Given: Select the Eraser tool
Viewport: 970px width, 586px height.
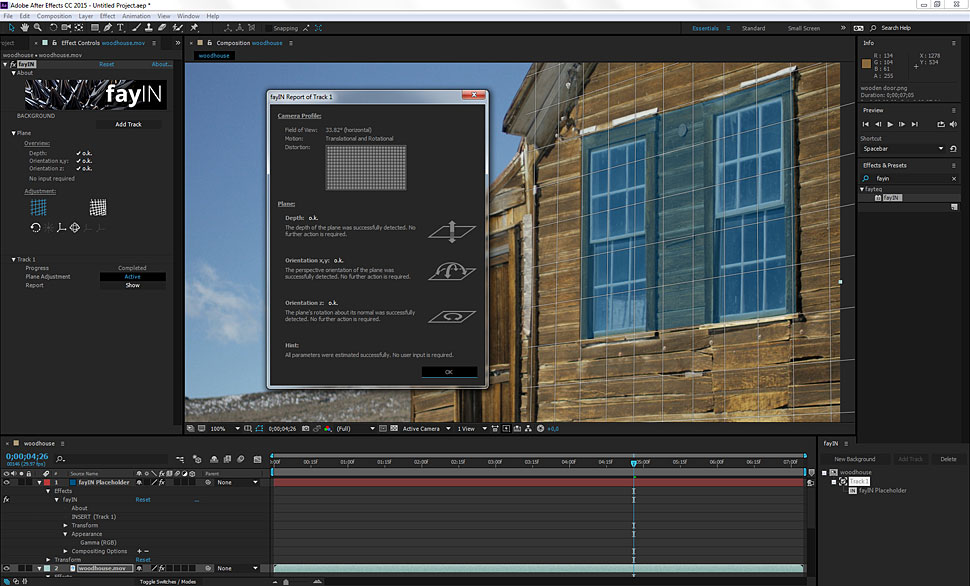Looking at the screenshot, I should (x=161, y=28).
